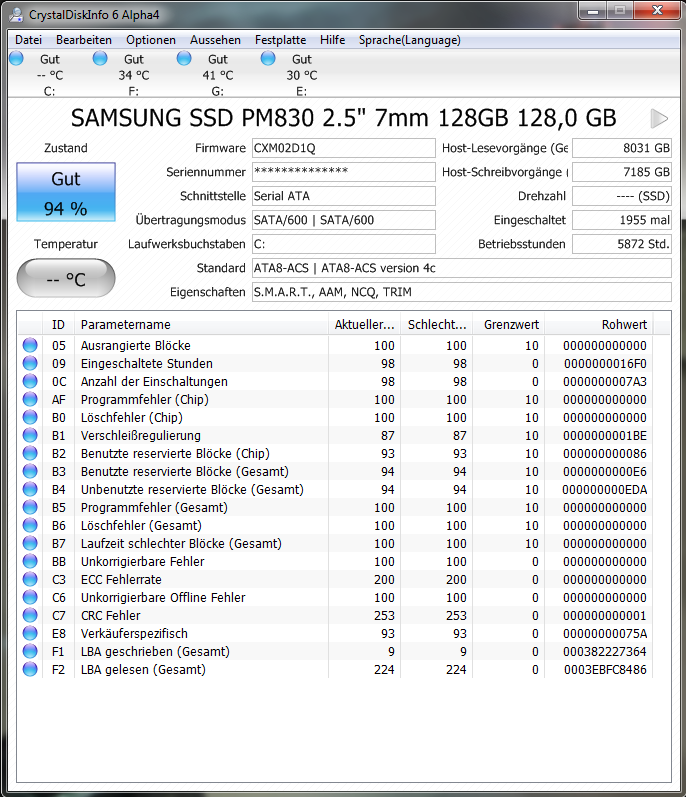Open the Hilfe menu
The width and height of the screenshot is (686, 797).
(x=332, y=40)
